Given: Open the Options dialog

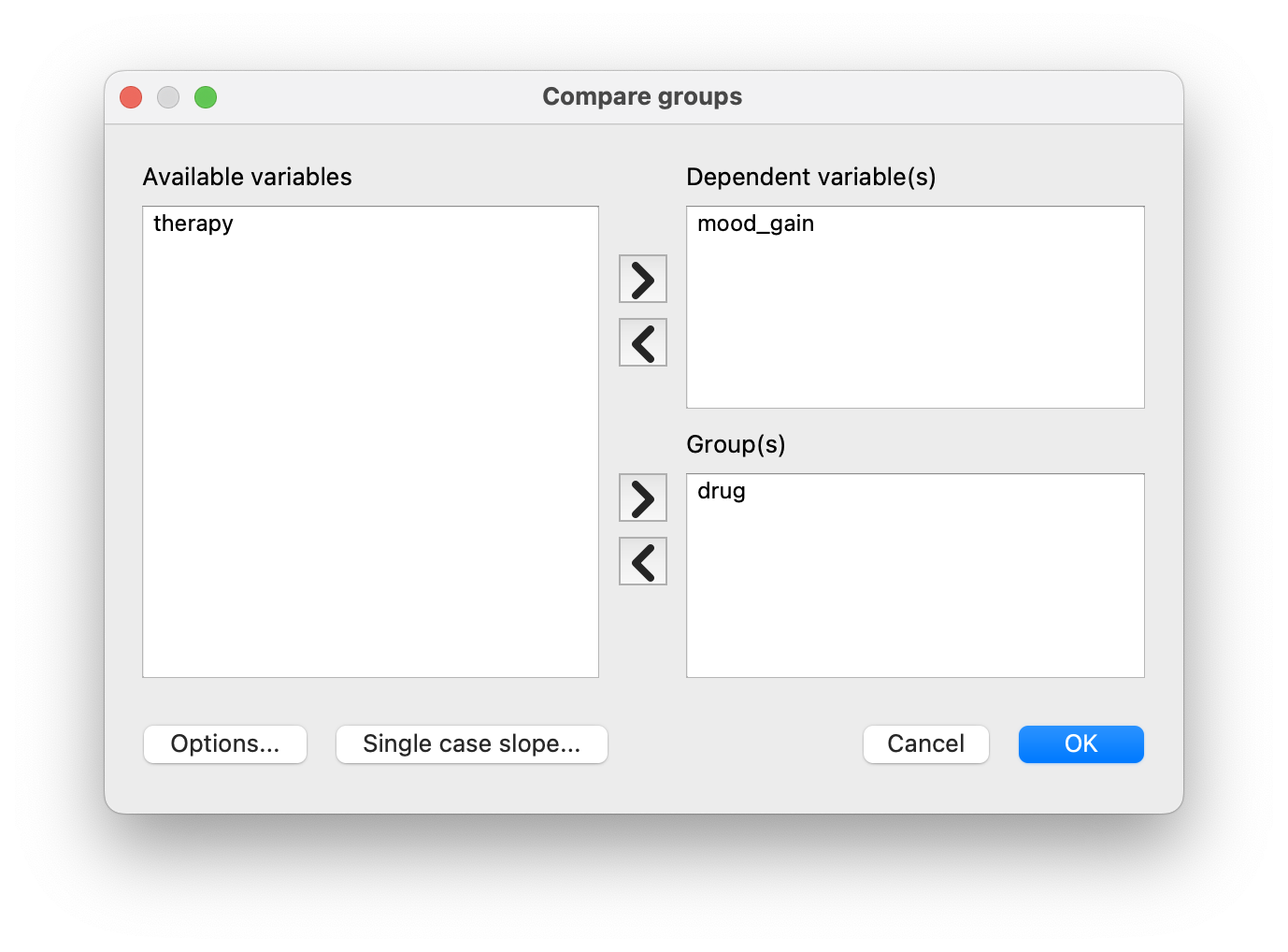Looking at the screenshot, I should [224, 743].
